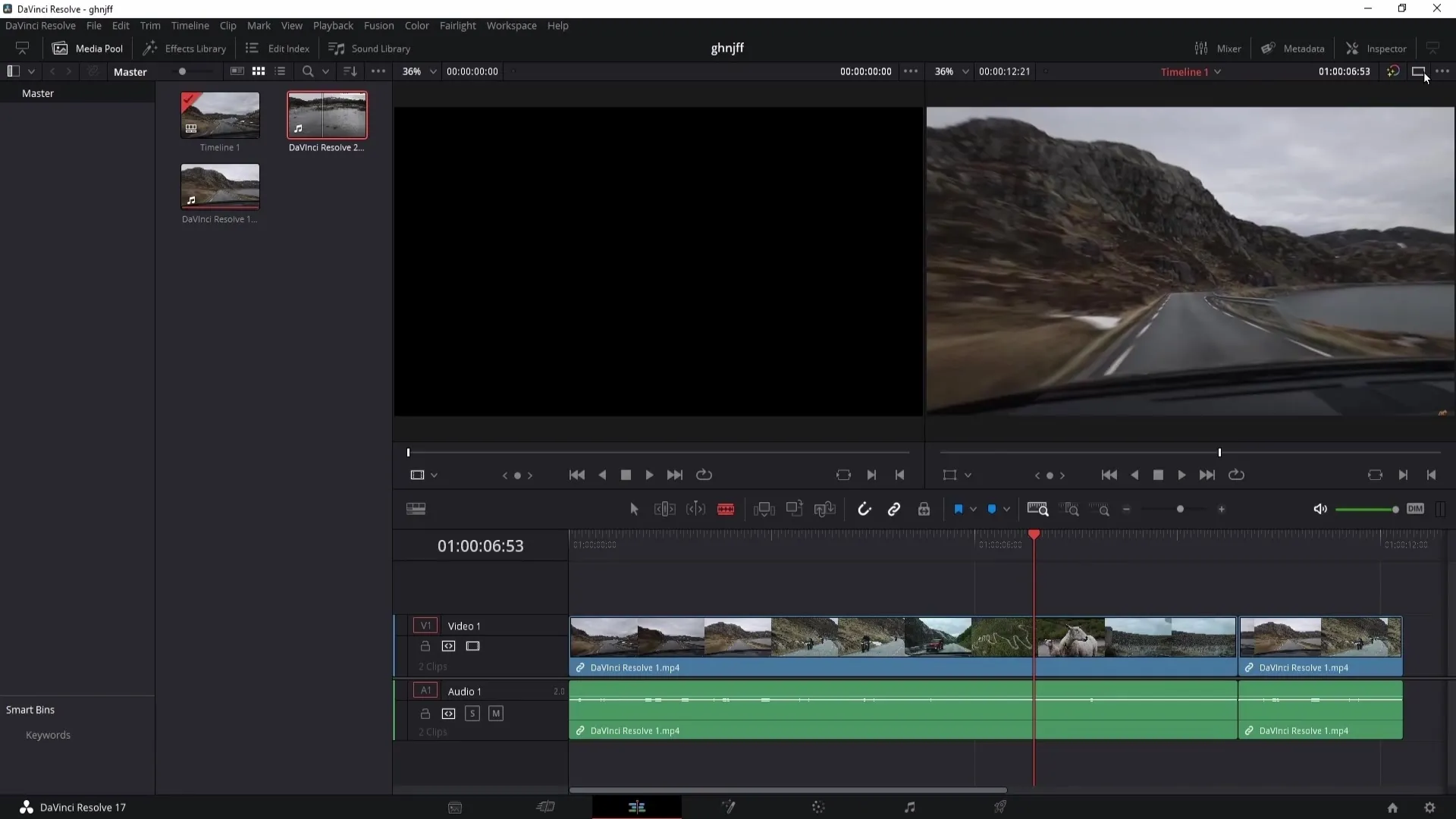The height and width of the screenshot is (819, 1456).
Task: Click the Sound Library button
Action: pyautogui.click(x=370, y=48)
